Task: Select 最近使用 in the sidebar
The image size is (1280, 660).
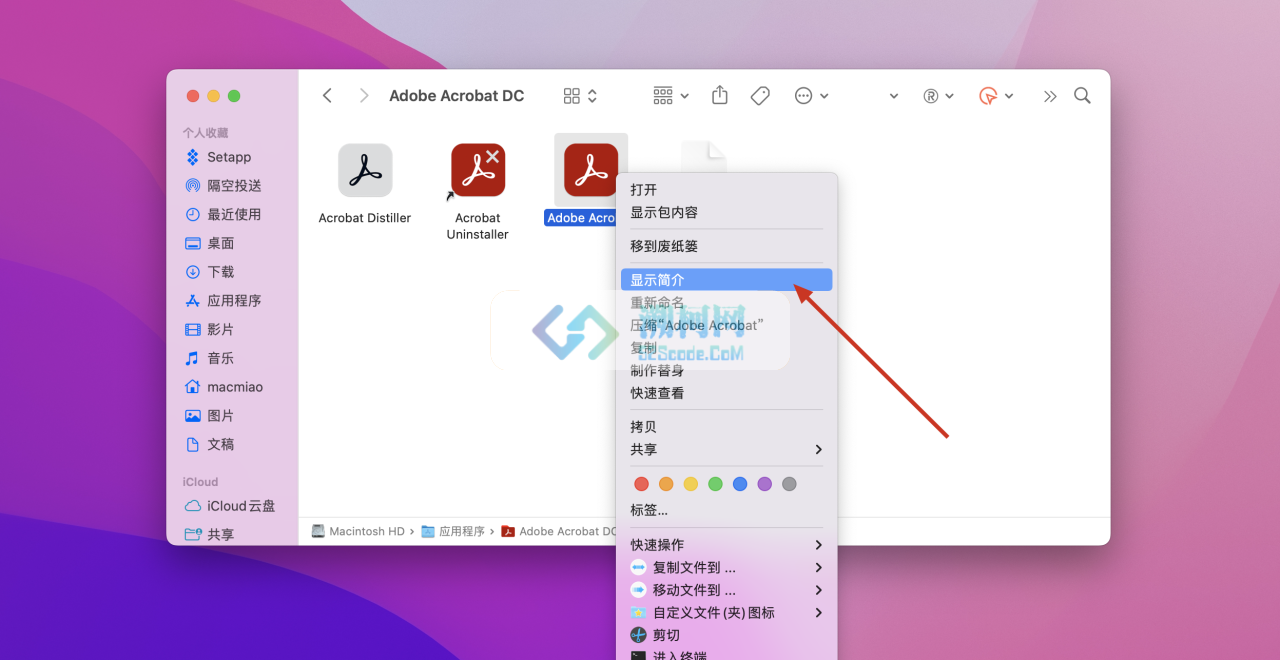Action: [223, 214]
